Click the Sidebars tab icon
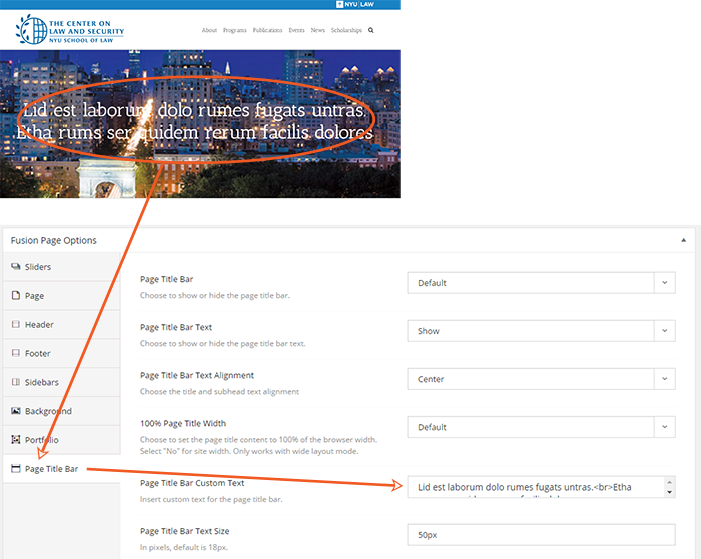 (x=16, y=382)
